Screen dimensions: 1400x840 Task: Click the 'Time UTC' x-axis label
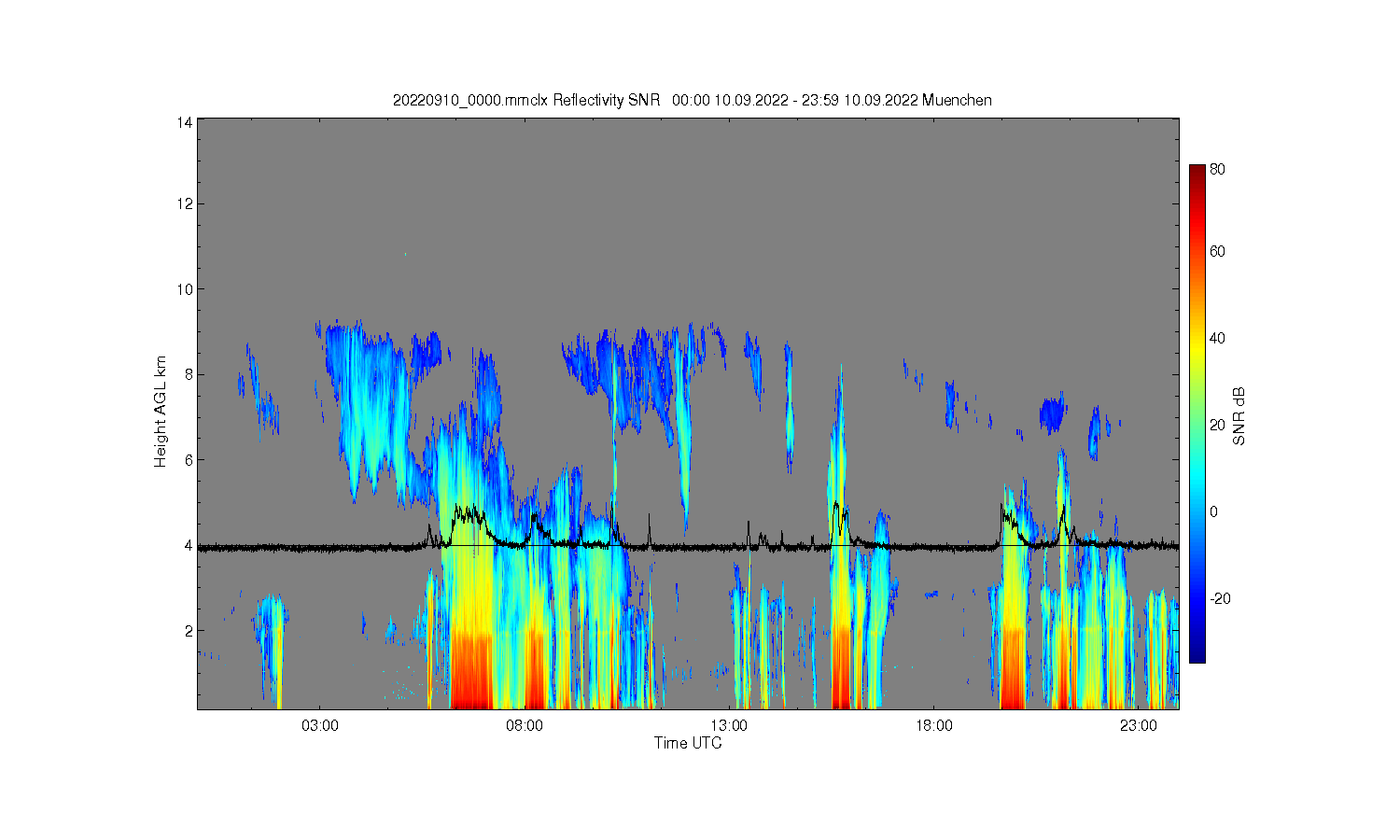pyautogui.click(x=688, y=743)
